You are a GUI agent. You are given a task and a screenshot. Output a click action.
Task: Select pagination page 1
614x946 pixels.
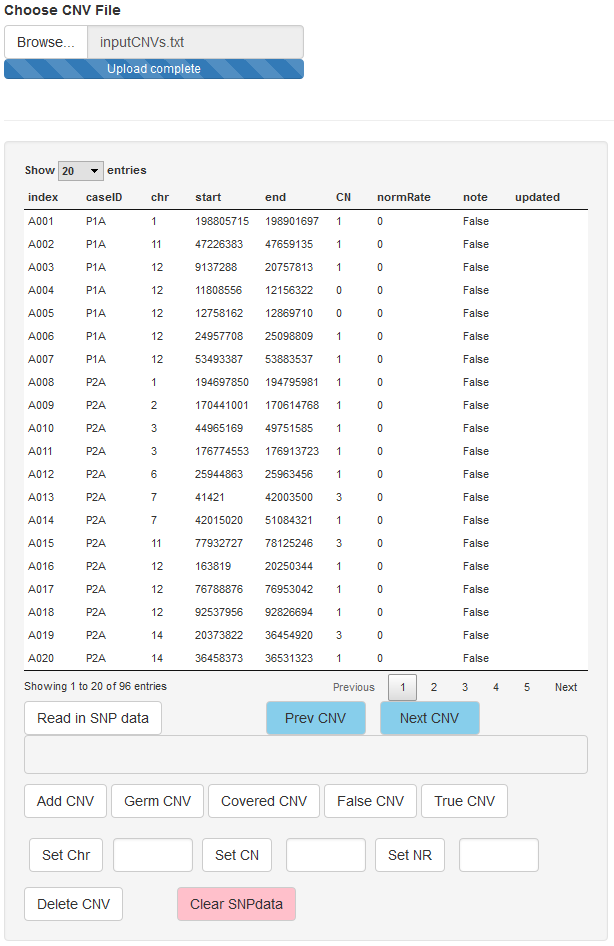pyautogui.click(x=402, y=687)
